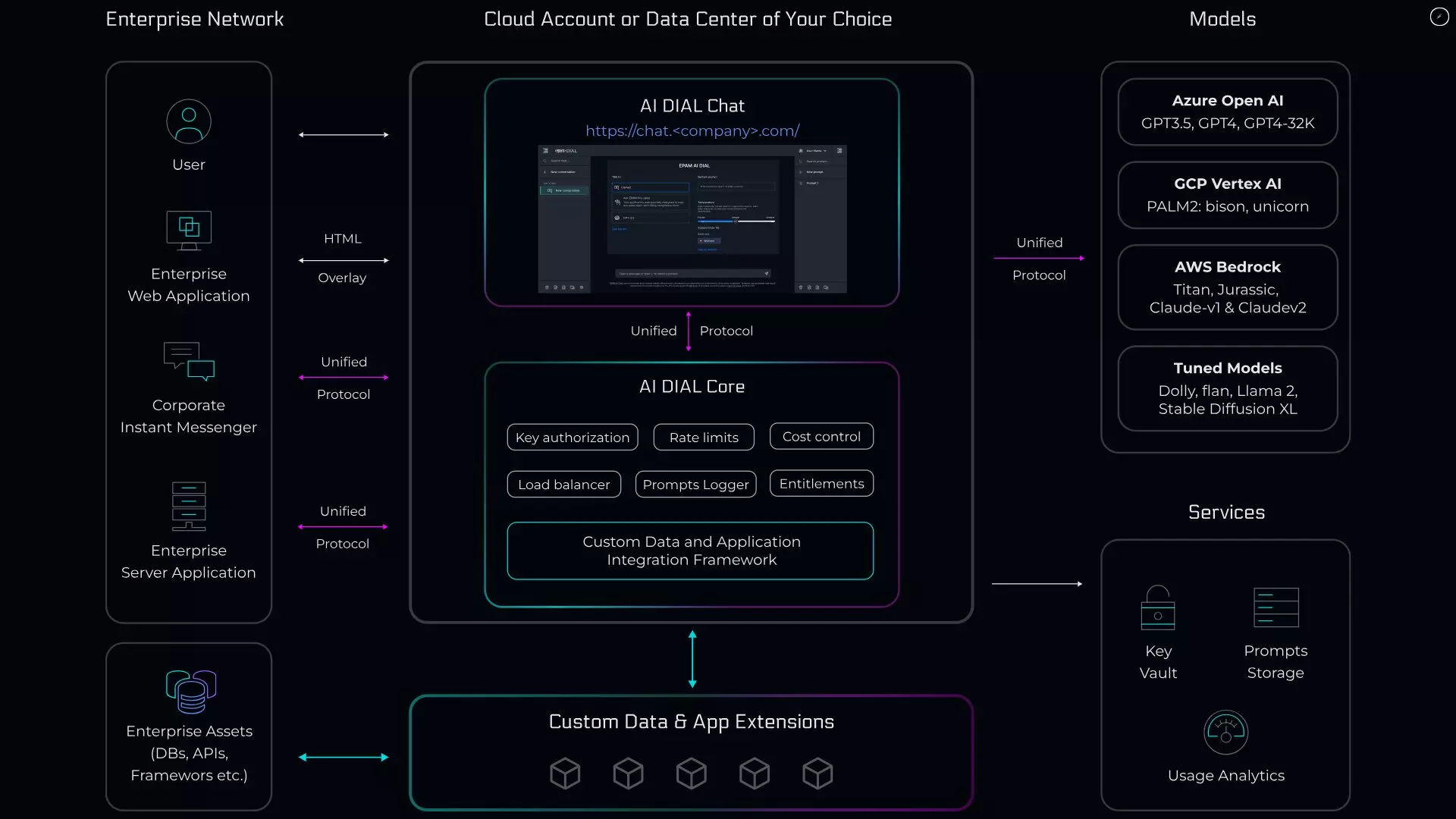Click the circular compass icon in top-right corner
Image resolution: width=1456 pixels, height=819 pixels.
tap(1439, 17)
